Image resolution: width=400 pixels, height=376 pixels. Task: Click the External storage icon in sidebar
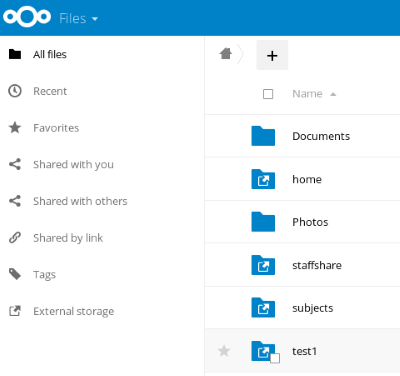click(x=15, y=311)
